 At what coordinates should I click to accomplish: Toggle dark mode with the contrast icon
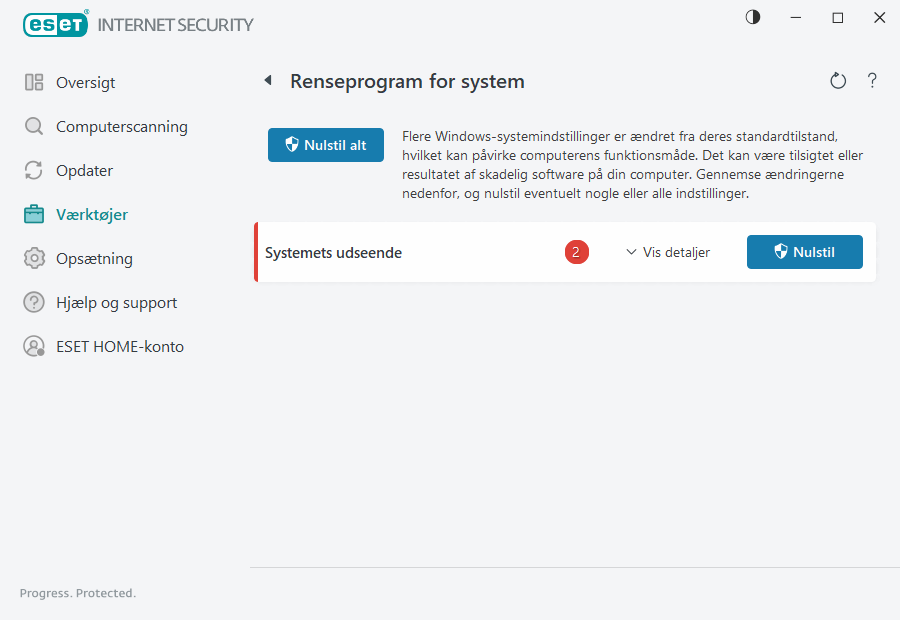pyautogui.click(x=752, y=17)
